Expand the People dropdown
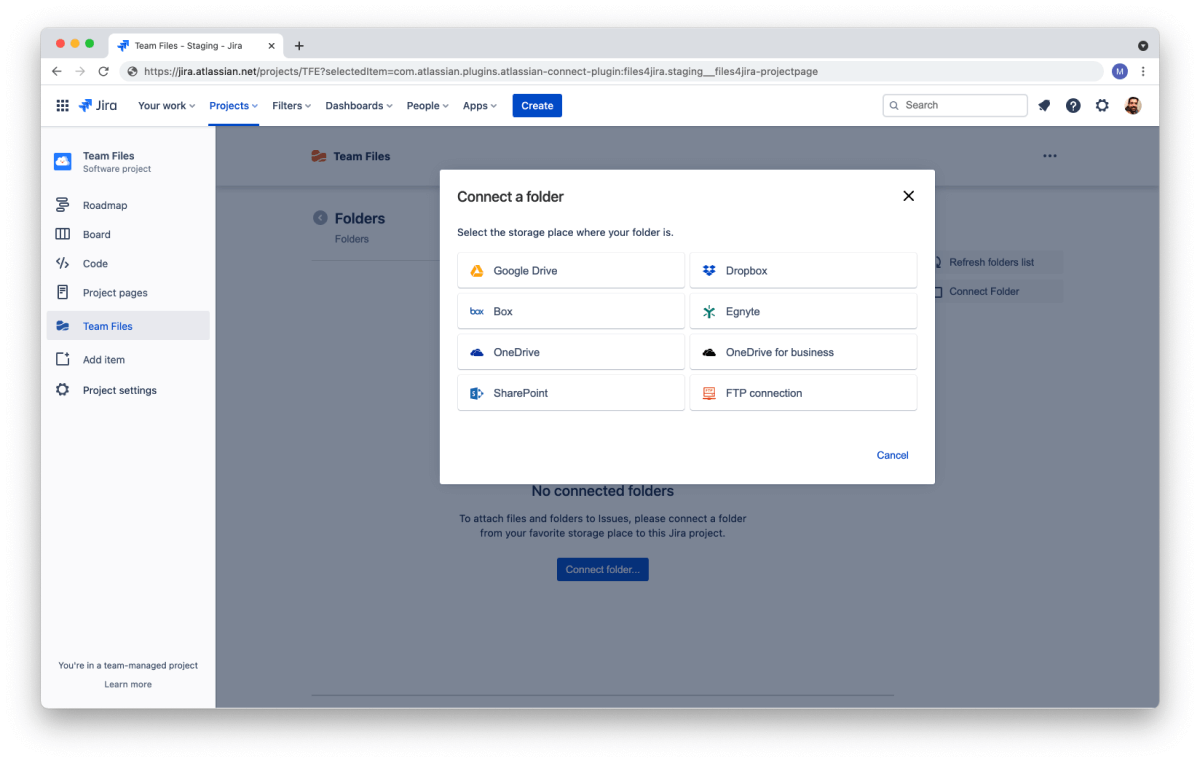The height and width of the screenshot is (762, 1200). (427, 106)
